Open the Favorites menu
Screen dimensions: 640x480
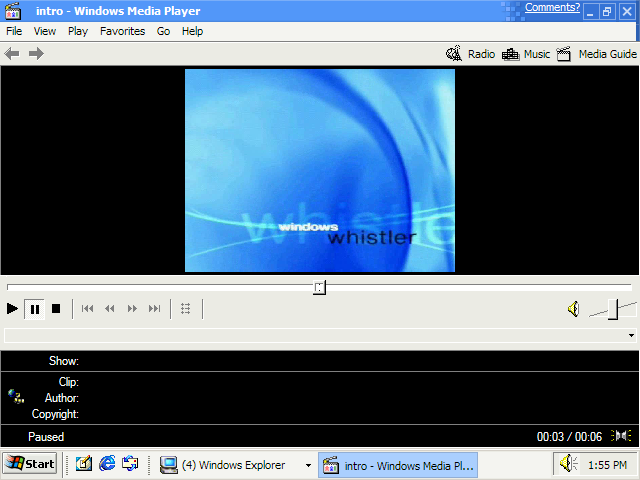(x=122, y=31)
